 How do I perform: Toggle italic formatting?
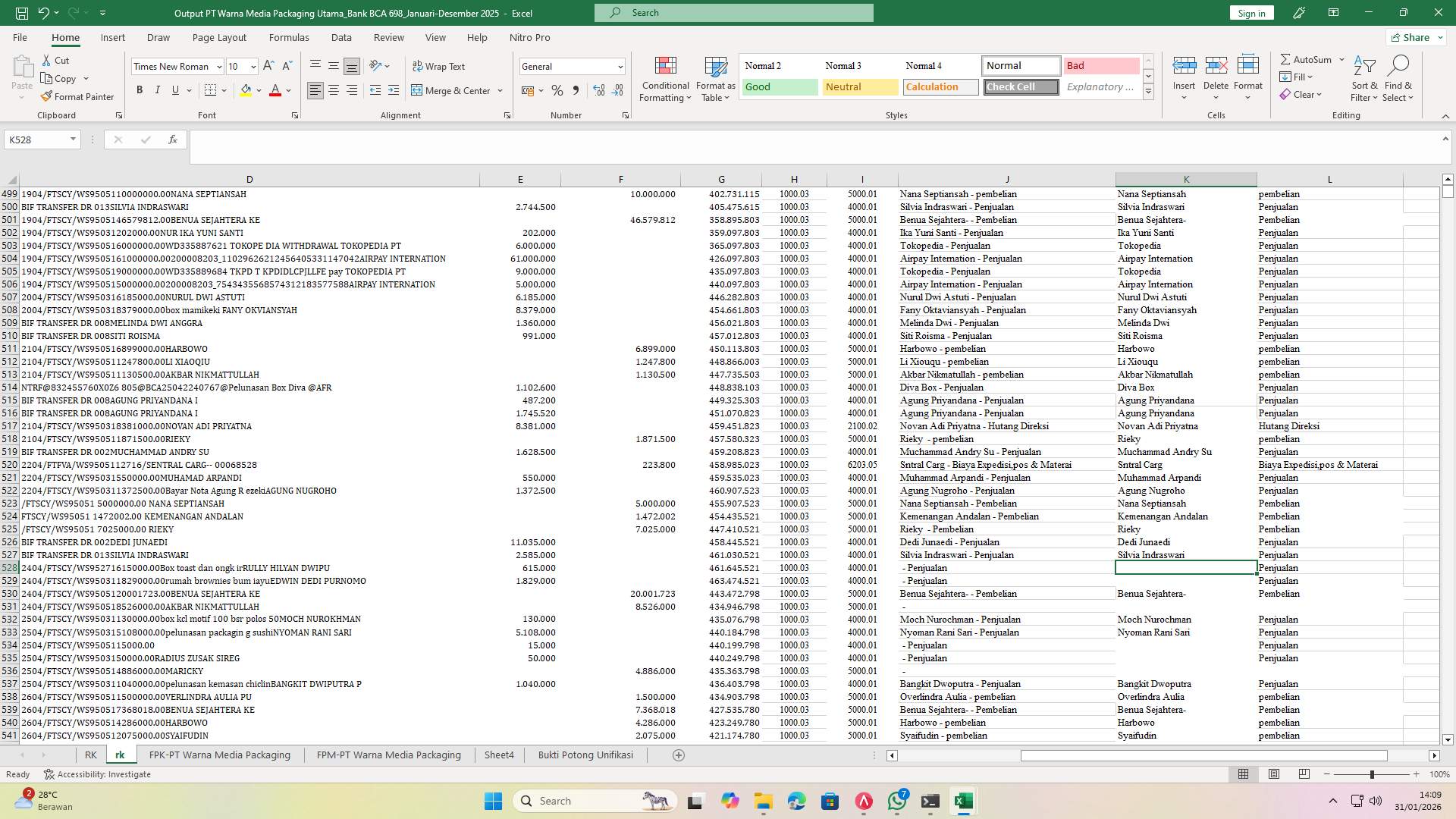[158, 89]
